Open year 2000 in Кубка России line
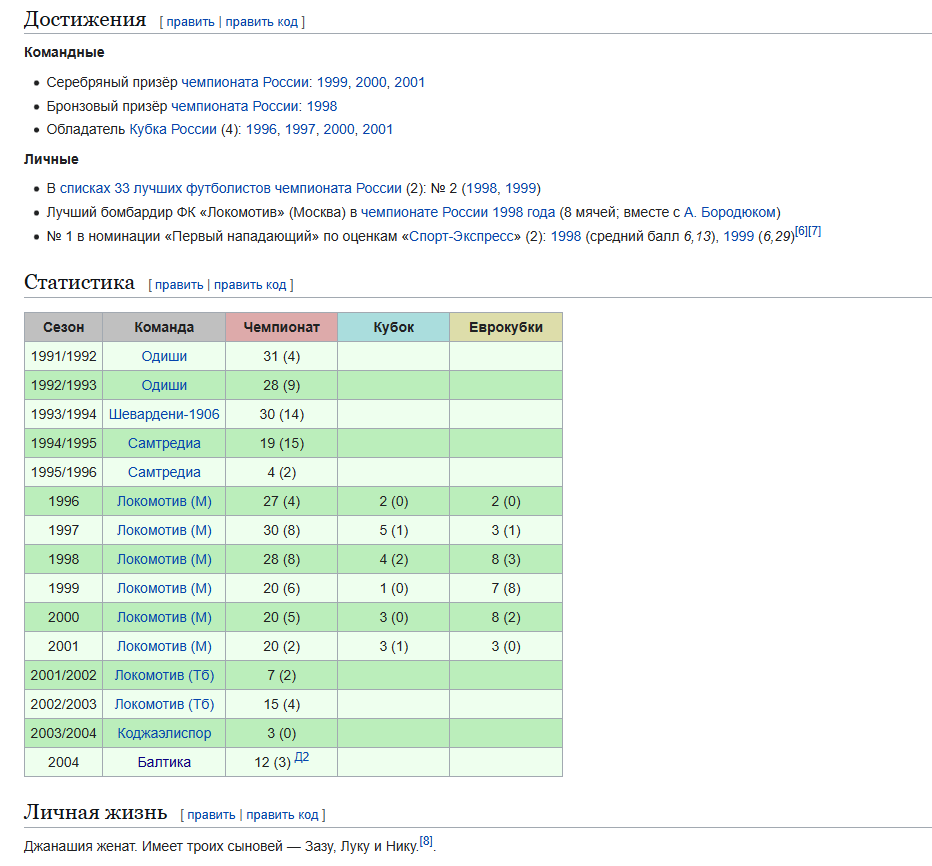Image resolution: width=932 pixels, height=866 pixels. pyautogui.click(x=339, y=129)
